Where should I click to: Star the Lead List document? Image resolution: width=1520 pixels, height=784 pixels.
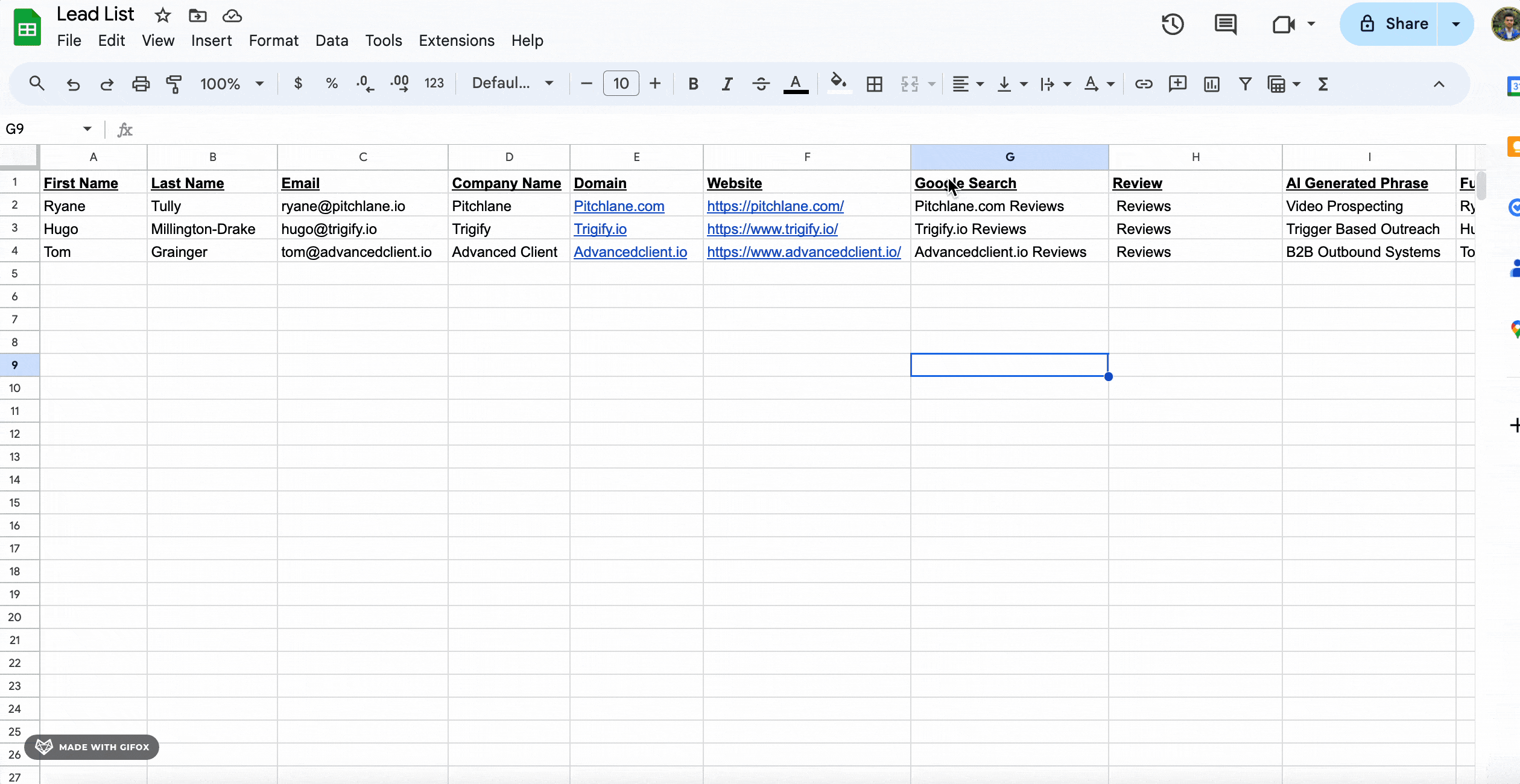click(163, 16)
